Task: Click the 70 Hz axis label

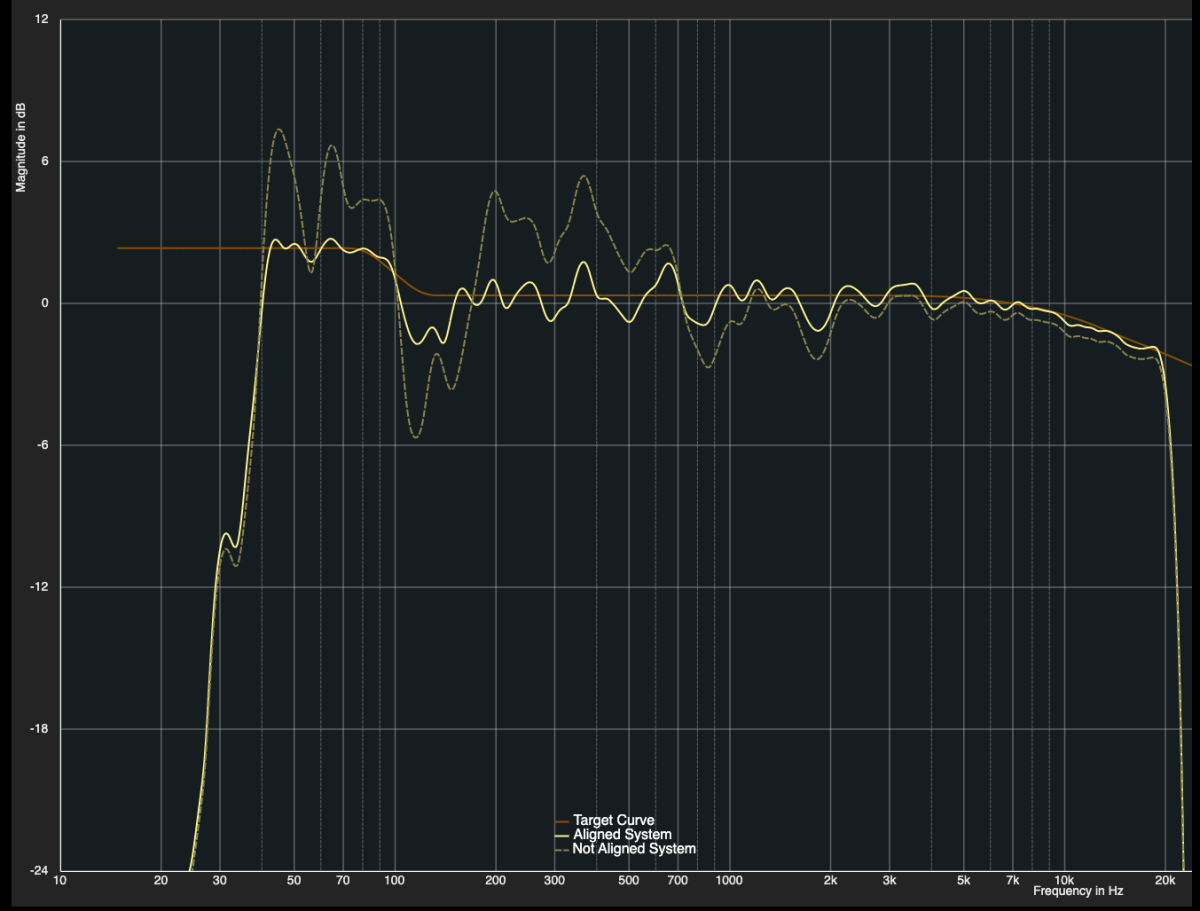Action: [x=343, y=881]
